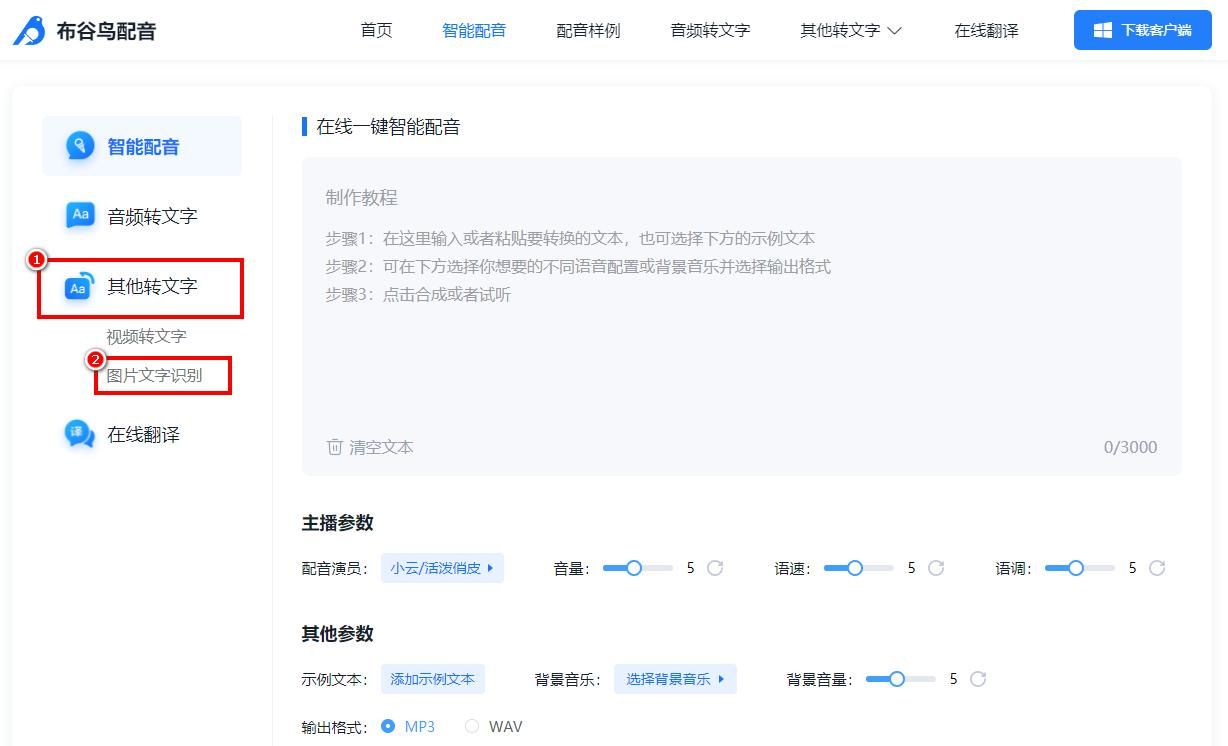The image size is (1228, 746).
Task: Reset 音量 with its refresh icon
Action: point(715,568)
